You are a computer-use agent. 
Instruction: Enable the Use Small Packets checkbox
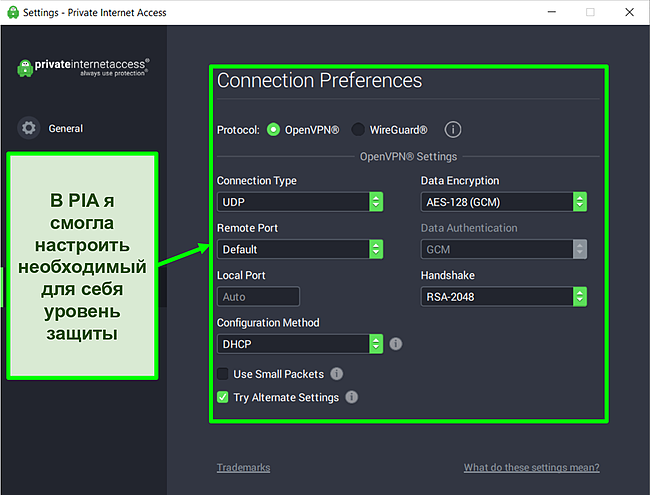pyautogui.click(x=223, y=374)
